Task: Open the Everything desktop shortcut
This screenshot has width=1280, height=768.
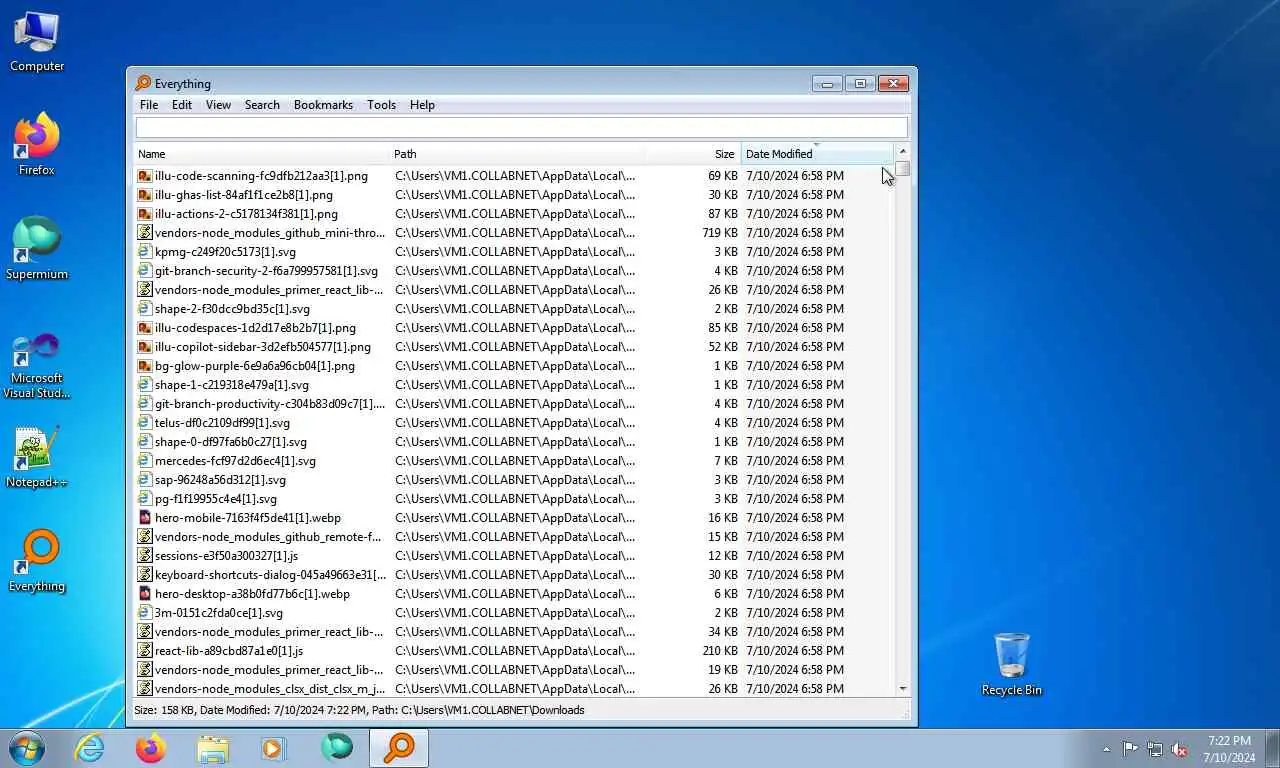Action: point(37,561)
